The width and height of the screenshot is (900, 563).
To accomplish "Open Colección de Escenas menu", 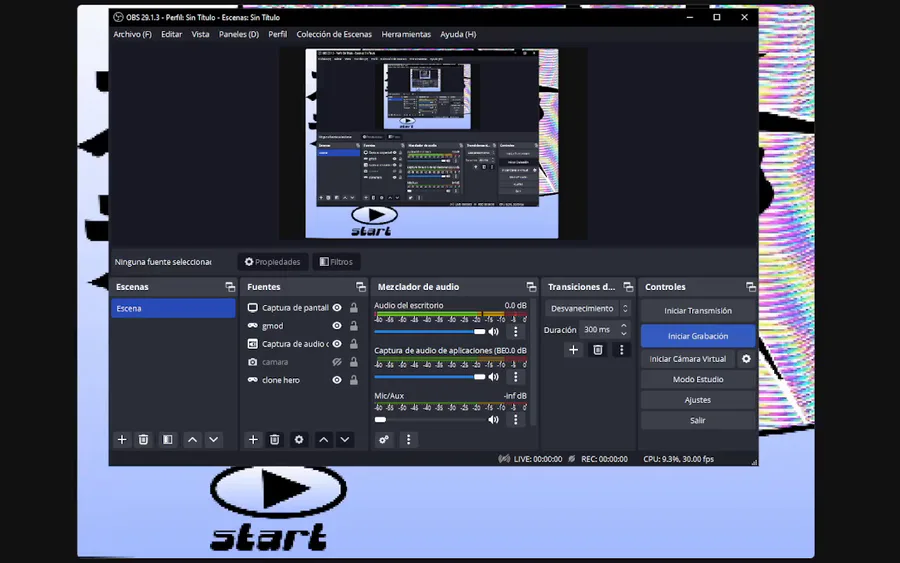I will [334, 34].
